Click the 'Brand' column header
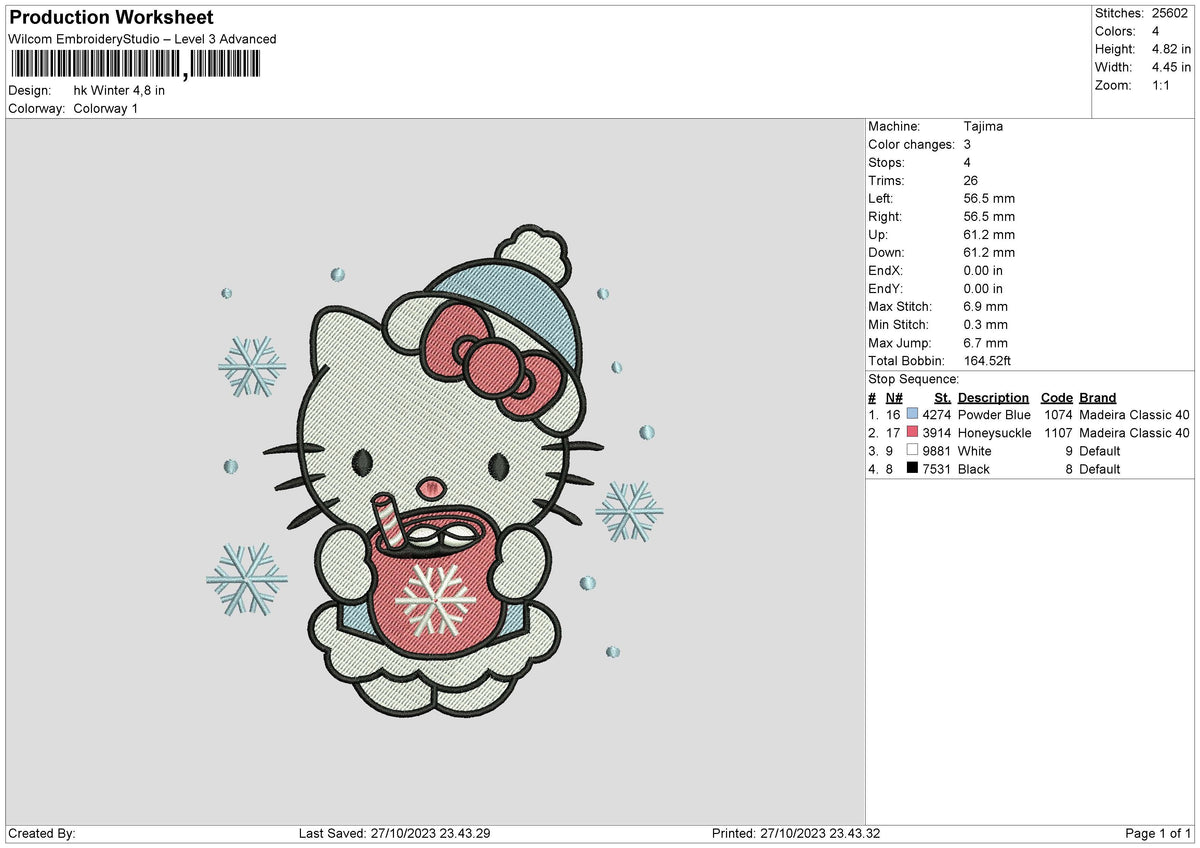This screenshot has height=848, width=1200. (1098, 397)
